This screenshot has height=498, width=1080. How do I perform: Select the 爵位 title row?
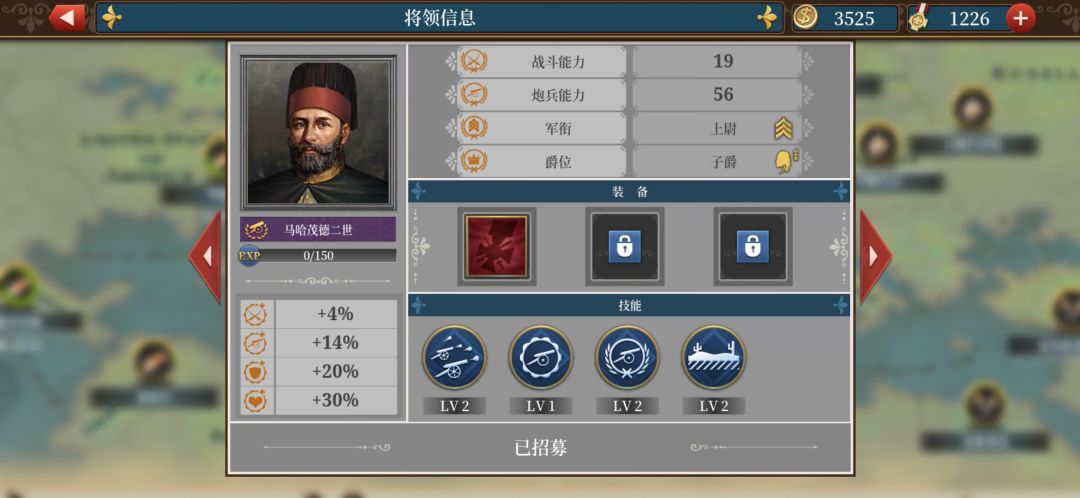630,161
